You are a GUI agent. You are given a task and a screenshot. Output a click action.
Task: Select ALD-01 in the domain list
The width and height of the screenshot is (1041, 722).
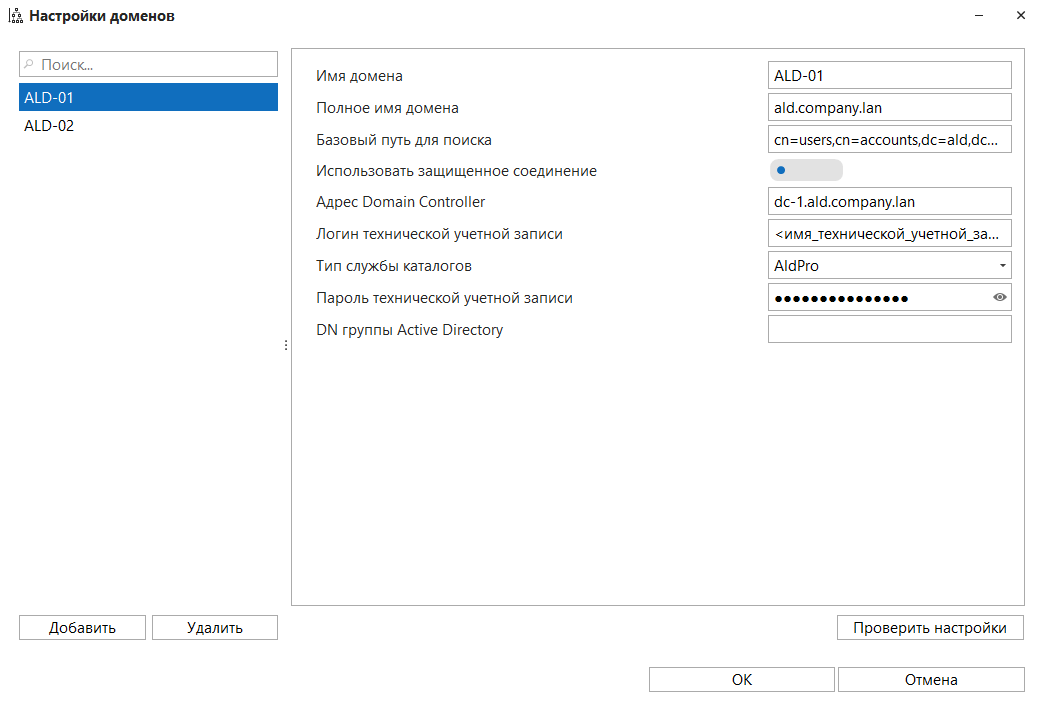coord(148,98)
